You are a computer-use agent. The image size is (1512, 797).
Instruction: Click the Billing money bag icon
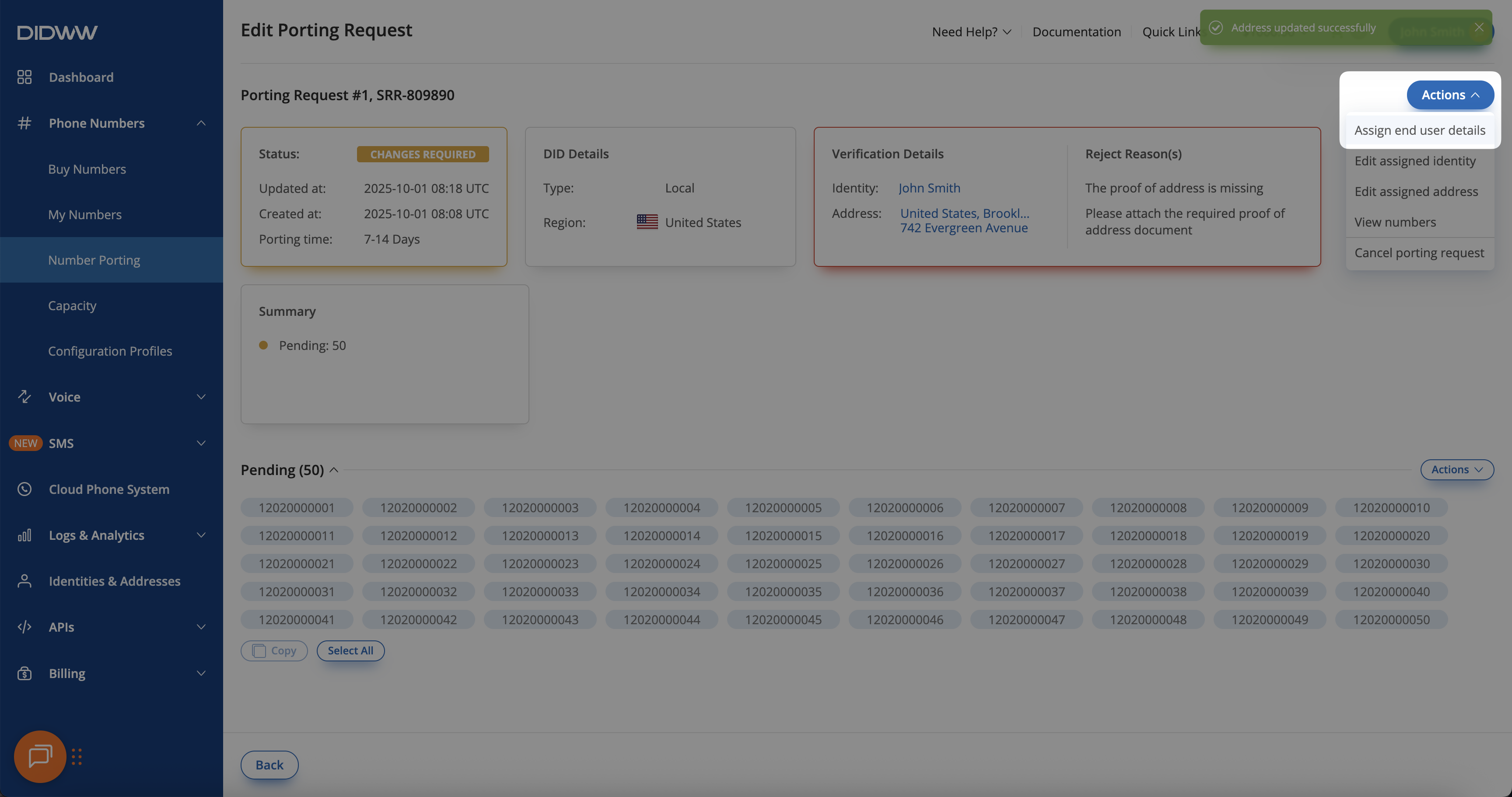(24, 673)
